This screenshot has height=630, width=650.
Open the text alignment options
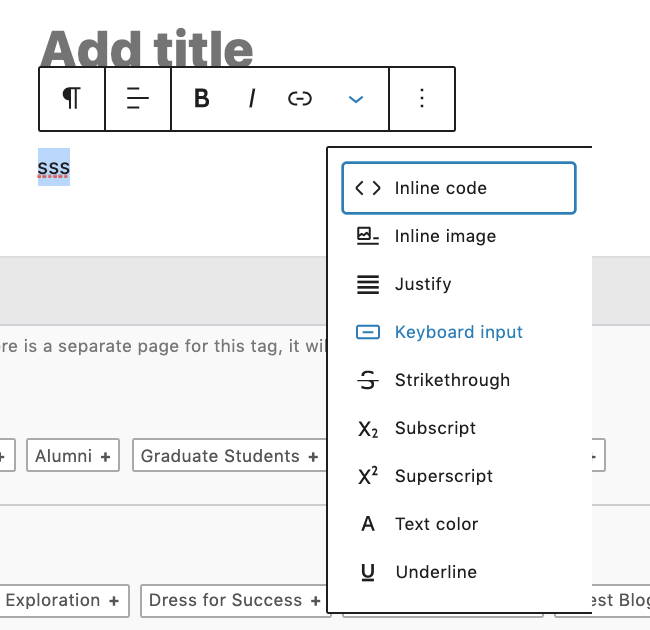tap(138, 98)
